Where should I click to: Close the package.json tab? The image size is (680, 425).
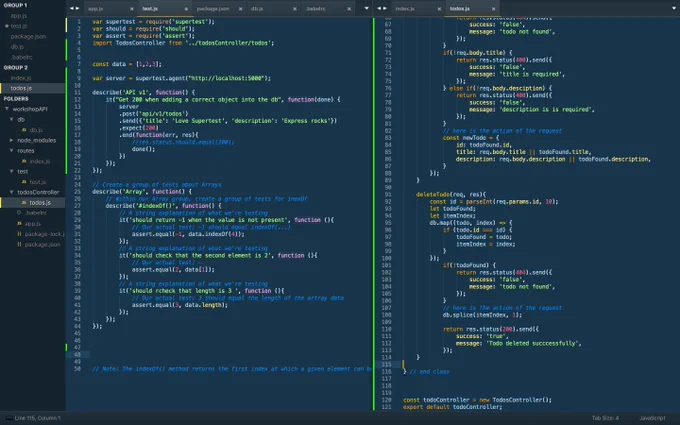[240, 9]
